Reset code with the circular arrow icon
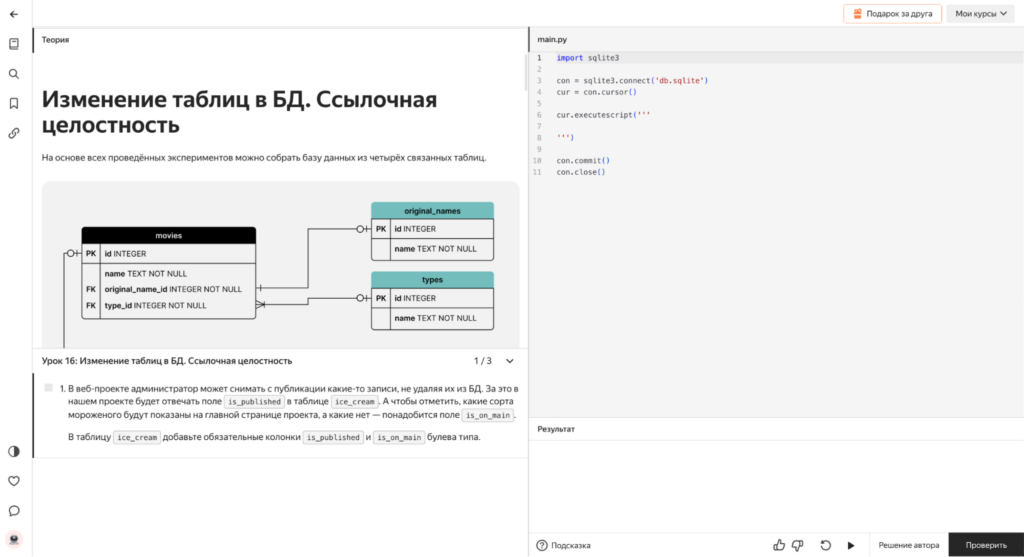 tap(825, 545)
